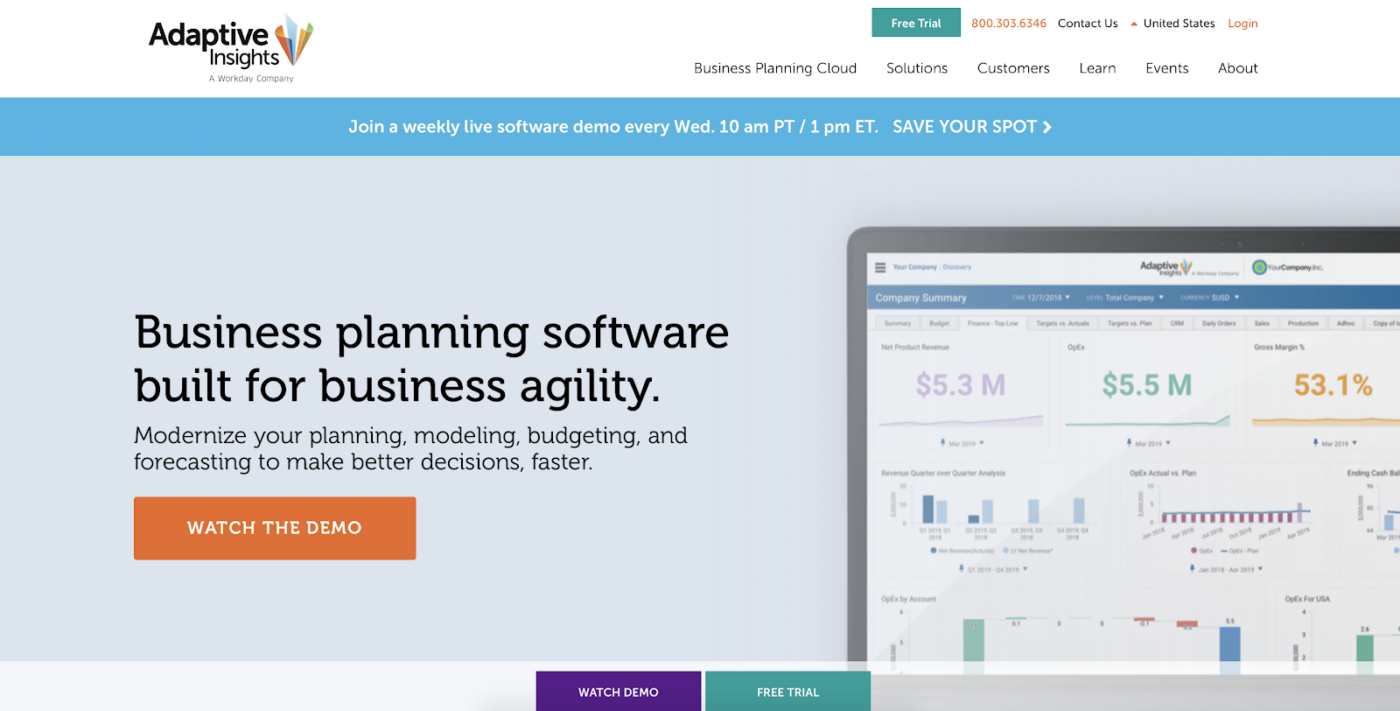This screenshot has width=1400, height=711.
Task: Expand the United States region selector
Action: pyautogui.click(x=1172, y=23)
